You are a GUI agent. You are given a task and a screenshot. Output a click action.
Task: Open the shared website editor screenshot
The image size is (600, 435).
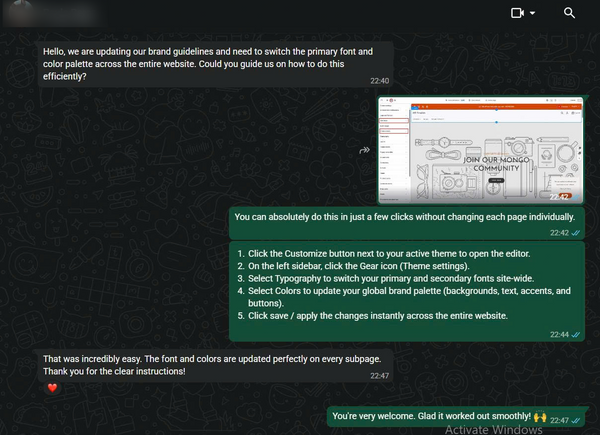[x=481, y=150]
